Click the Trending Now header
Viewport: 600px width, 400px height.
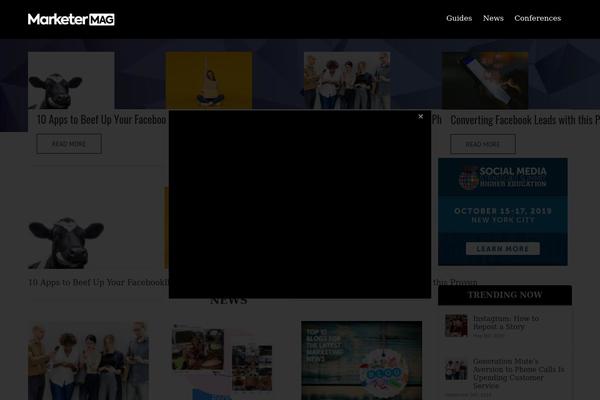click(505, 295)
